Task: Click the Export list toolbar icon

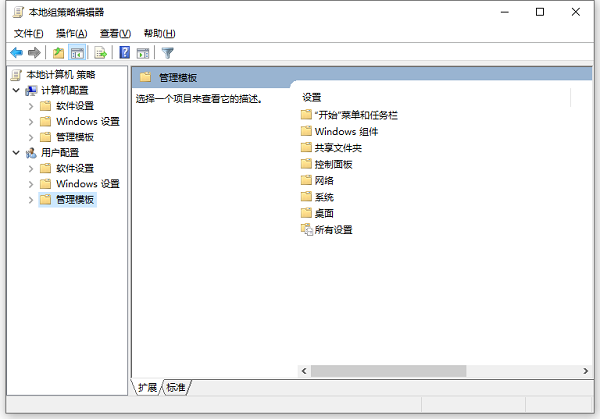Action: point(100,52)
